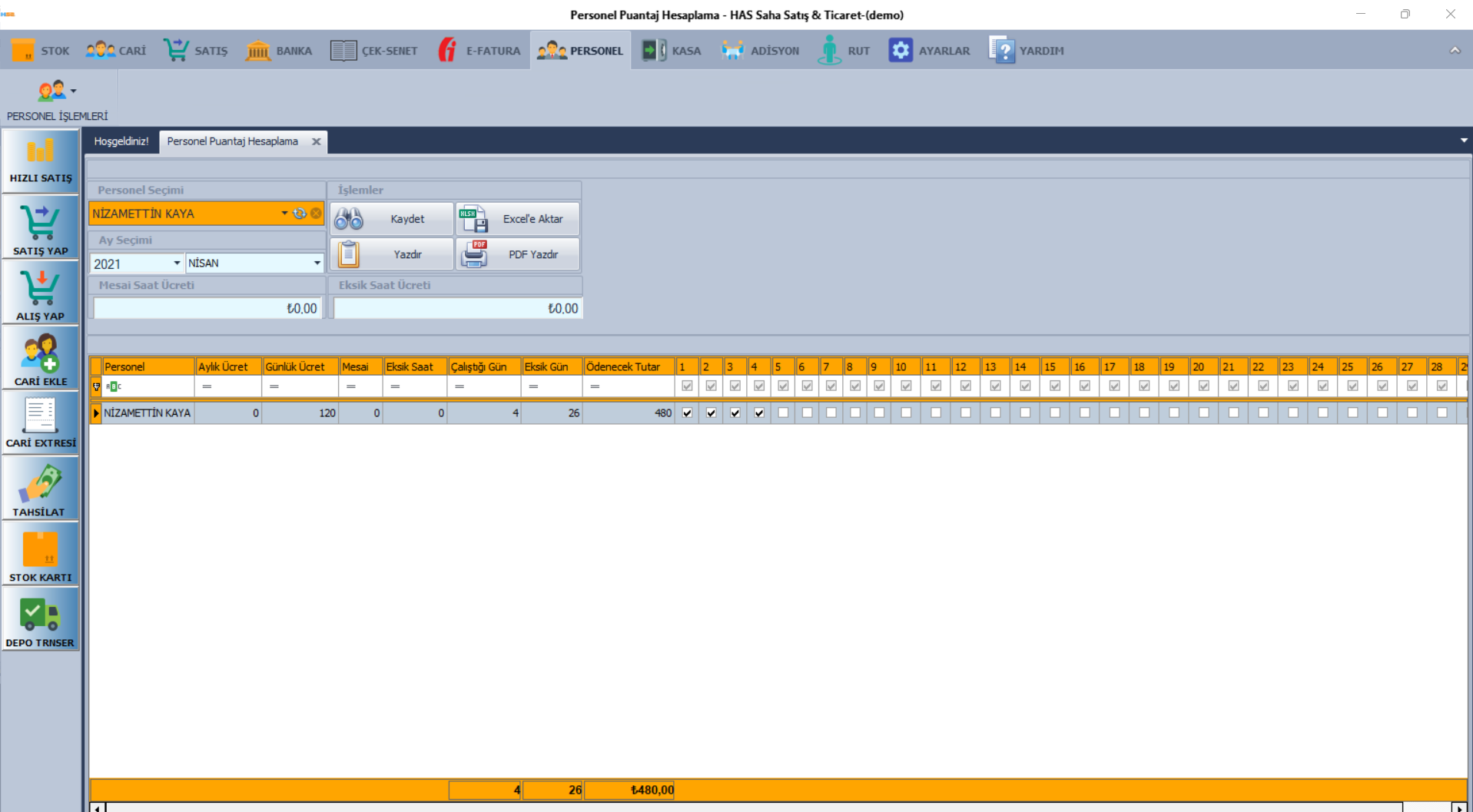
Task: Check day 28 for NİZAMETTİN KAYA
Action: [x=1441, y=413]
